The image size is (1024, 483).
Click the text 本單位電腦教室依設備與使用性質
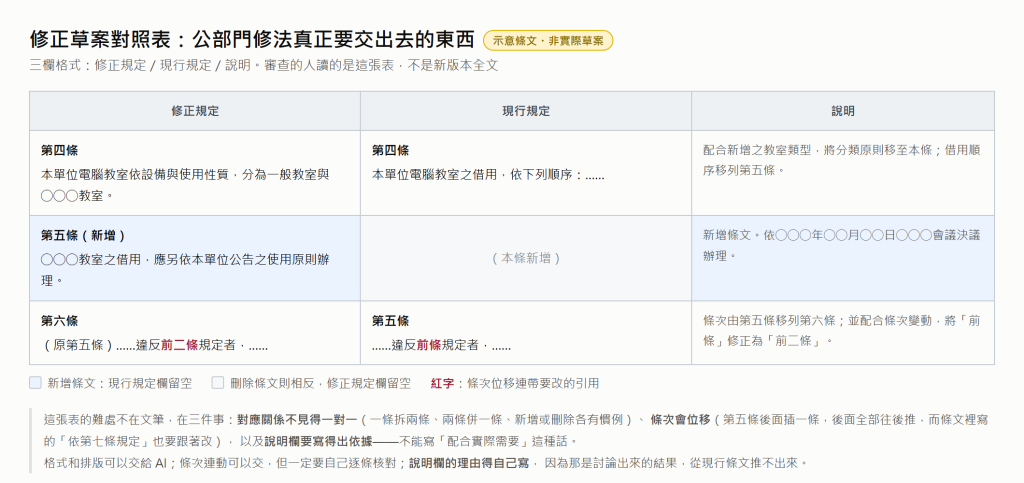185,185
